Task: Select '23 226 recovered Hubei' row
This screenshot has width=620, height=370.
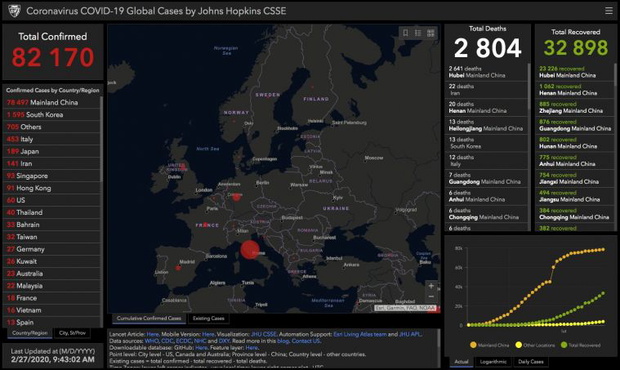Action: [575, 72]
